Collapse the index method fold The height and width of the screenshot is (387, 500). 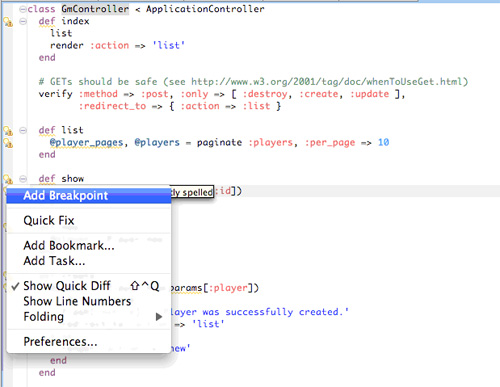pos(23,22)
